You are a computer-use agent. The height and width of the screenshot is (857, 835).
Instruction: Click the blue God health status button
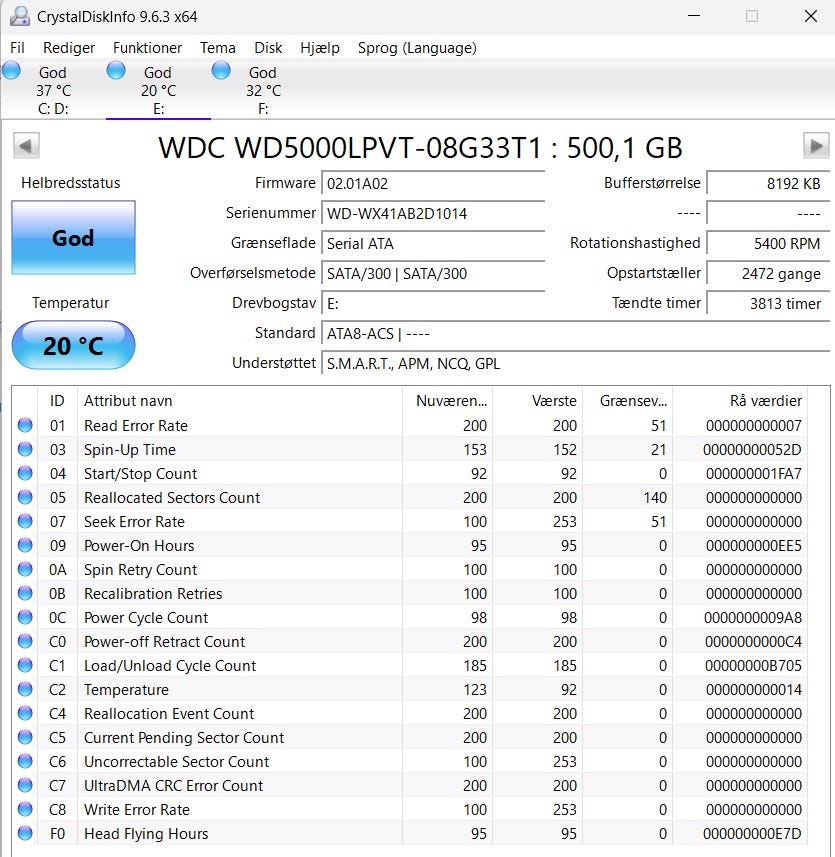click(73, 238)
